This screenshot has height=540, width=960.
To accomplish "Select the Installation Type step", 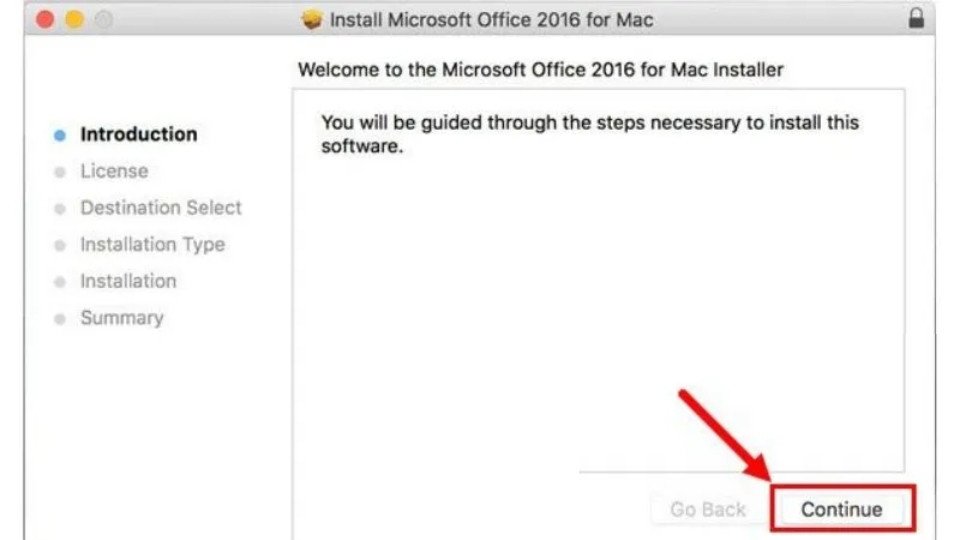I will click(x=152, y=244).
